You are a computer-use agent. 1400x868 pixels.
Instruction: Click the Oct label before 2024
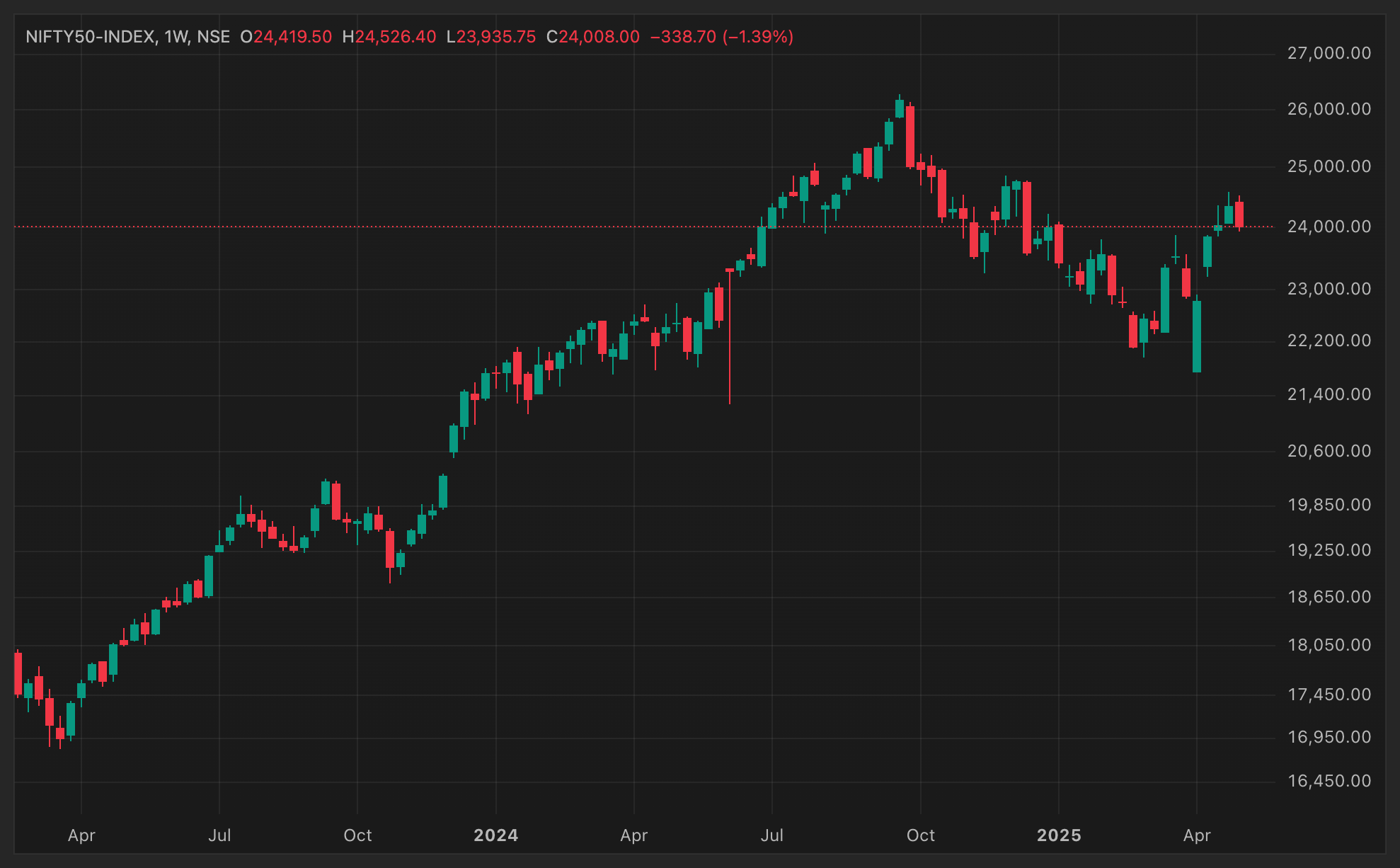pos(357,835)
